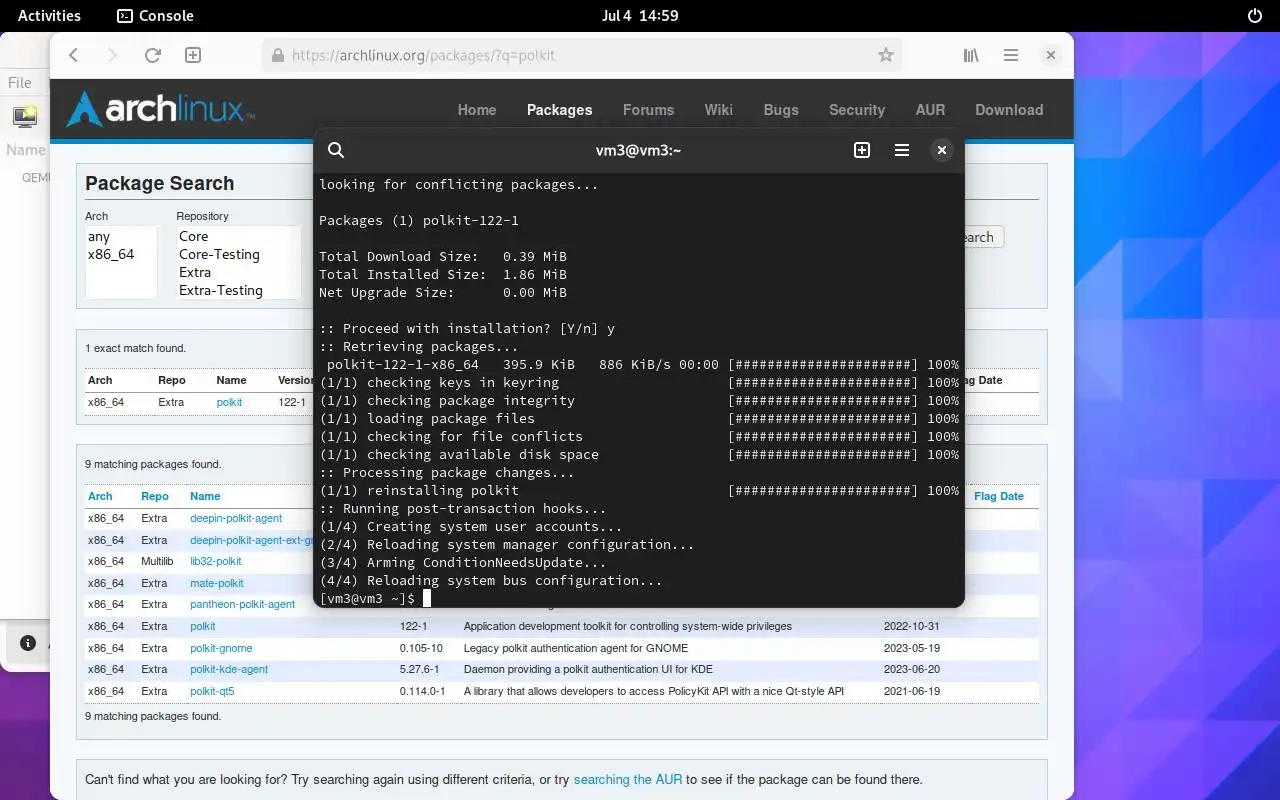Sort results by Repo column header
1280x800 pixels.
click(x=155, y=496)
